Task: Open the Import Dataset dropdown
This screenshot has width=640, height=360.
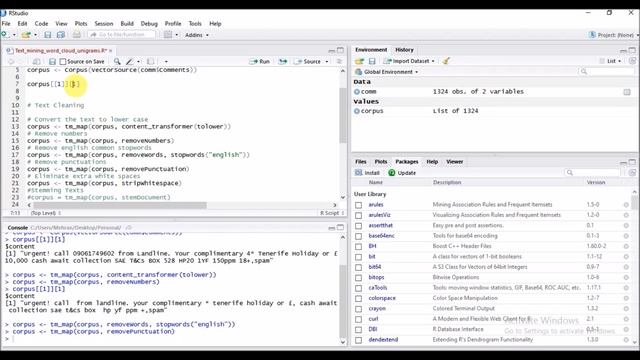Action: (x=409, y=61)
